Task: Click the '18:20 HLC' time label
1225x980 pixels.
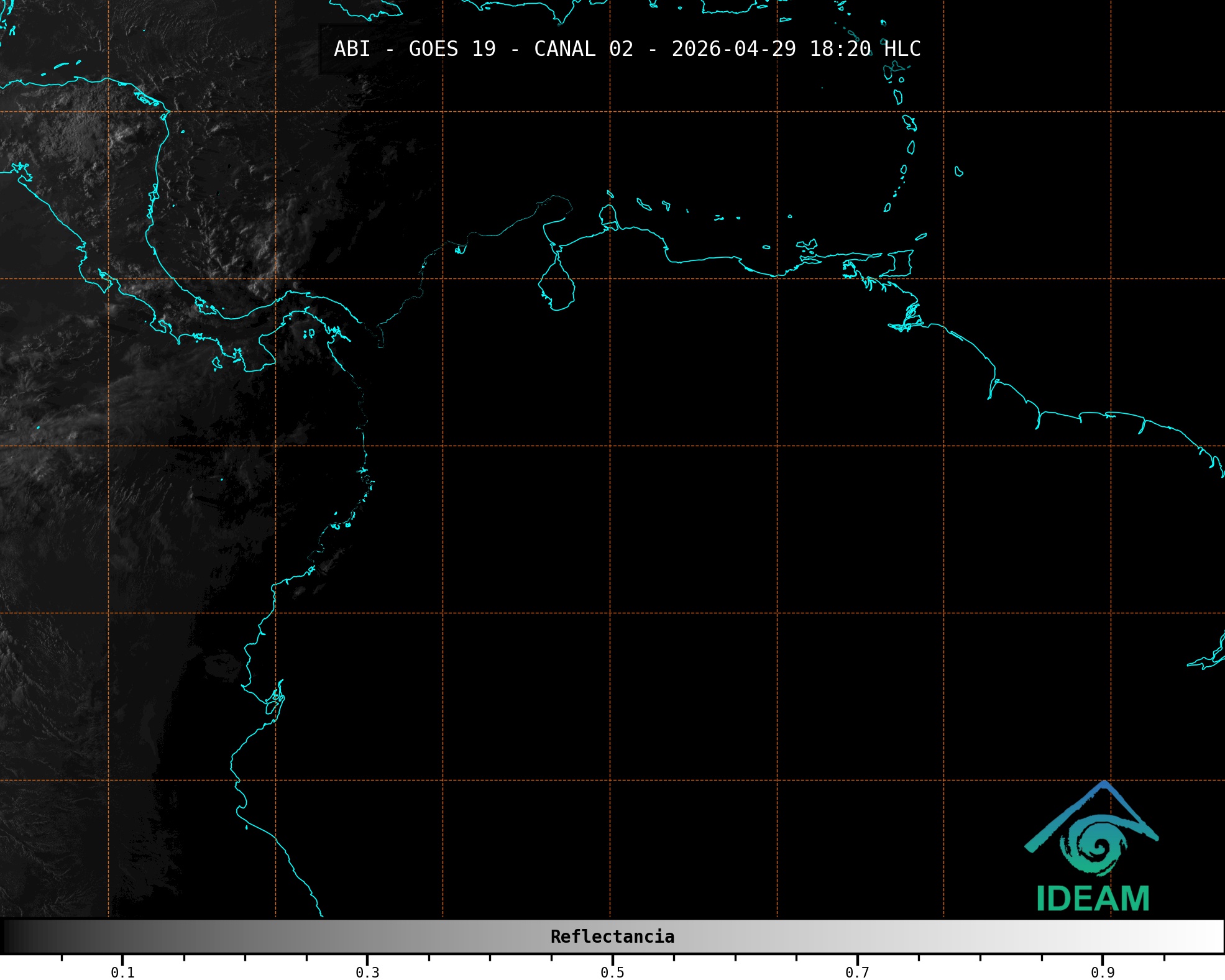Action: click(x=865, y=49)
